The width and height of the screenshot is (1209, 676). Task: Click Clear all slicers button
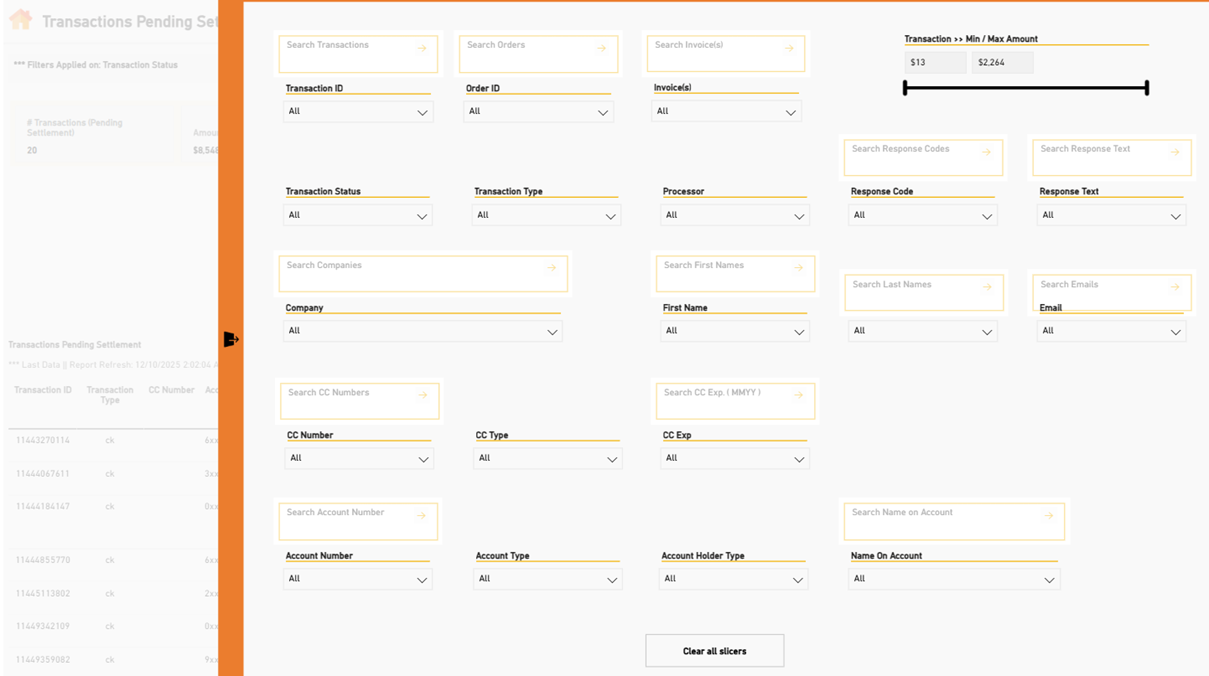click(715, 651)
